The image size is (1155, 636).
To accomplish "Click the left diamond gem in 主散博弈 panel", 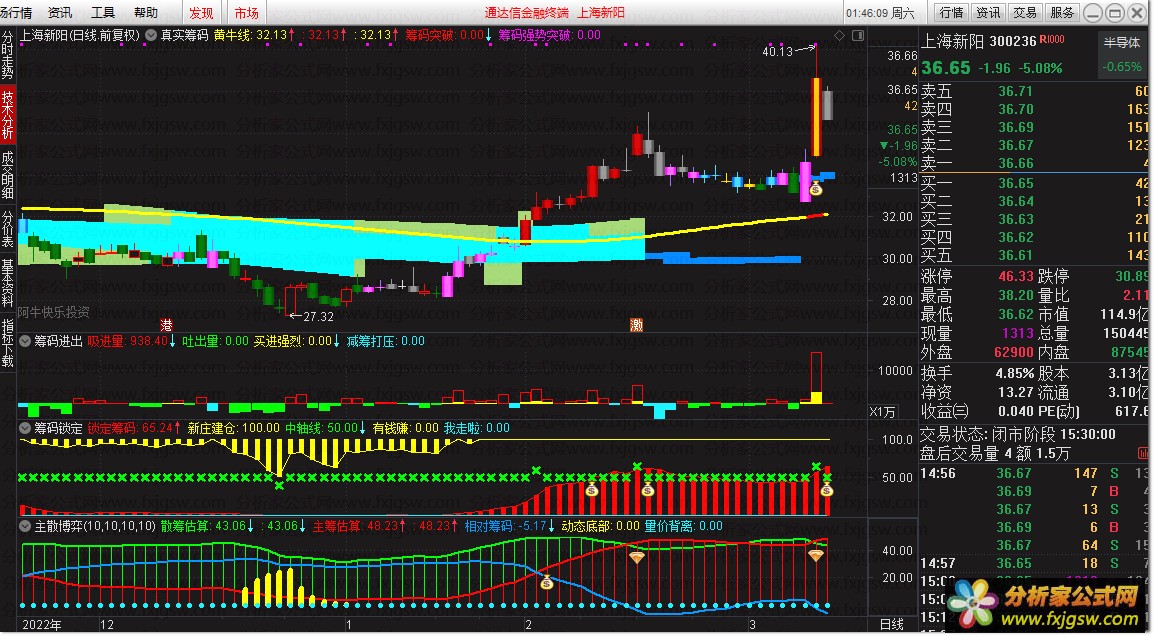I will (x=636, y=556).
